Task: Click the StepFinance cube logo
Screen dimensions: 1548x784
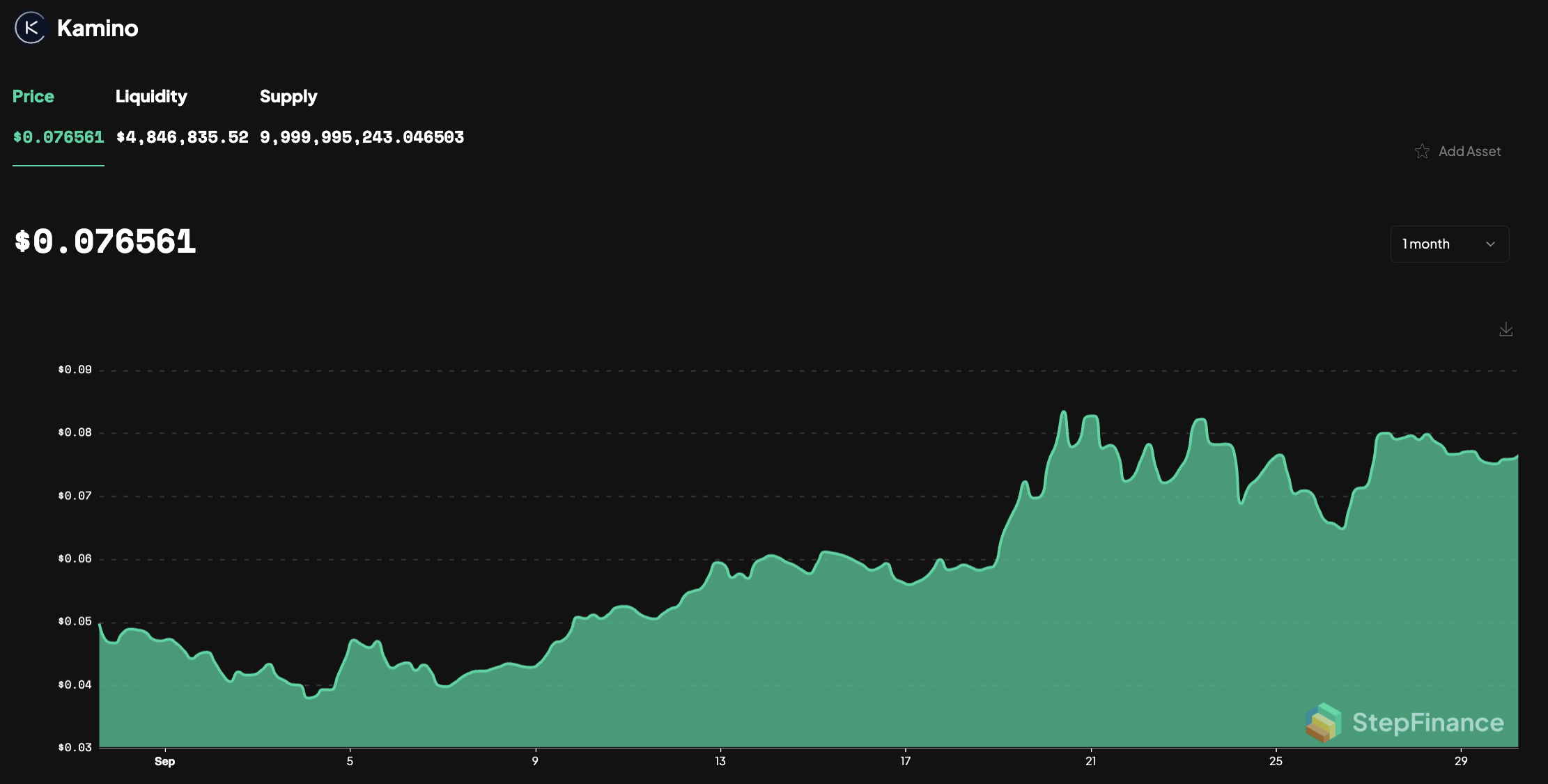Action: [x=1323, y=722]
